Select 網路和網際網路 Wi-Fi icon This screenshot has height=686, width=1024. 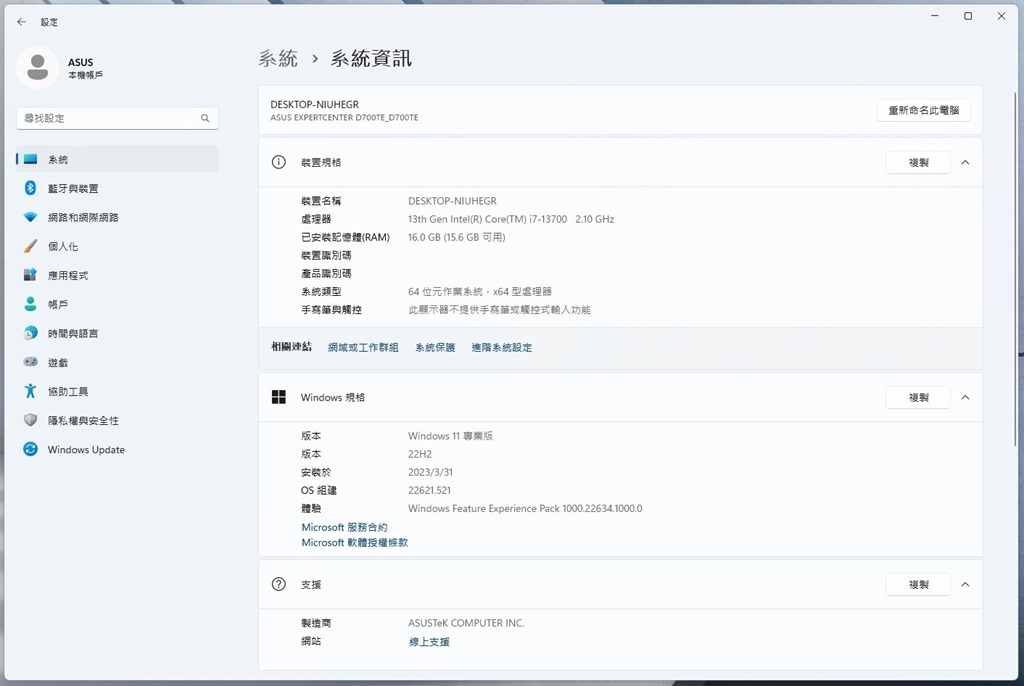[x=31, y=217]
